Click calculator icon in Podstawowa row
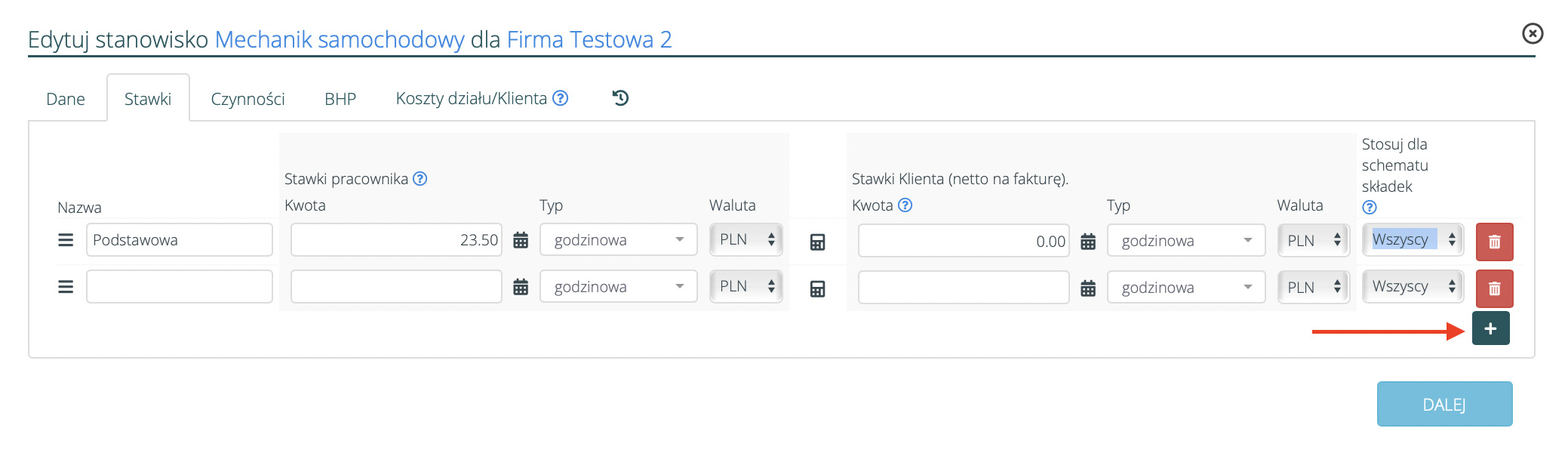This screenshot has width=1568, height=456. coord(817,242)
